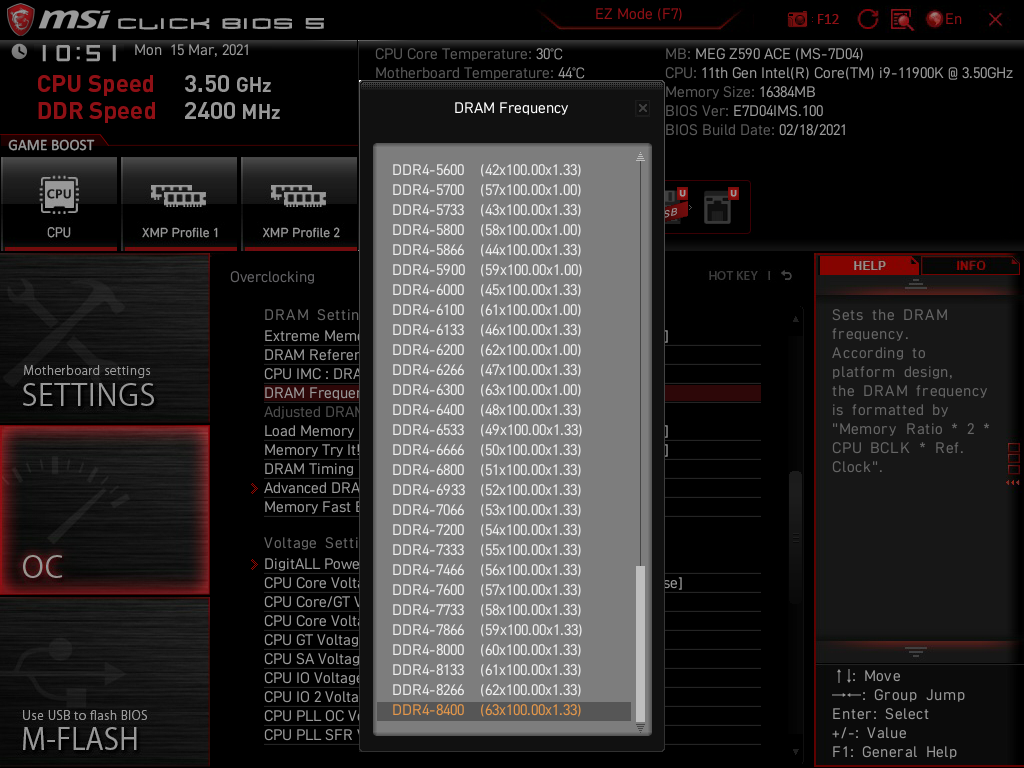Select DDR4-6200 frequency option

[x=504, y=350]
